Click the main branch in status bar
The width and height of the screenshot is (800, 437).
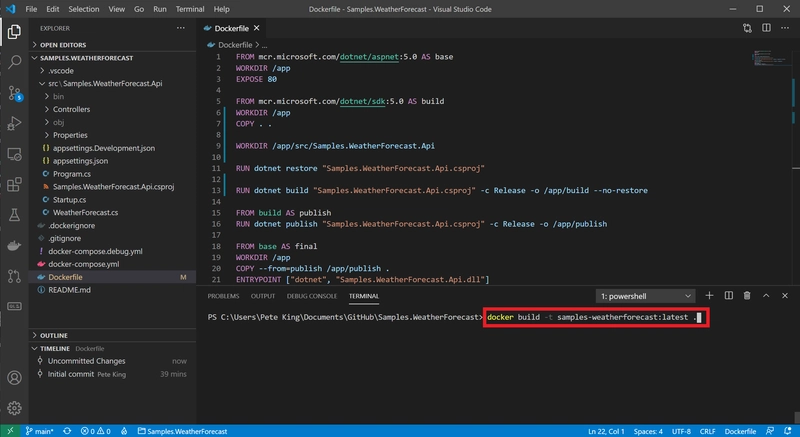(39, 431)
